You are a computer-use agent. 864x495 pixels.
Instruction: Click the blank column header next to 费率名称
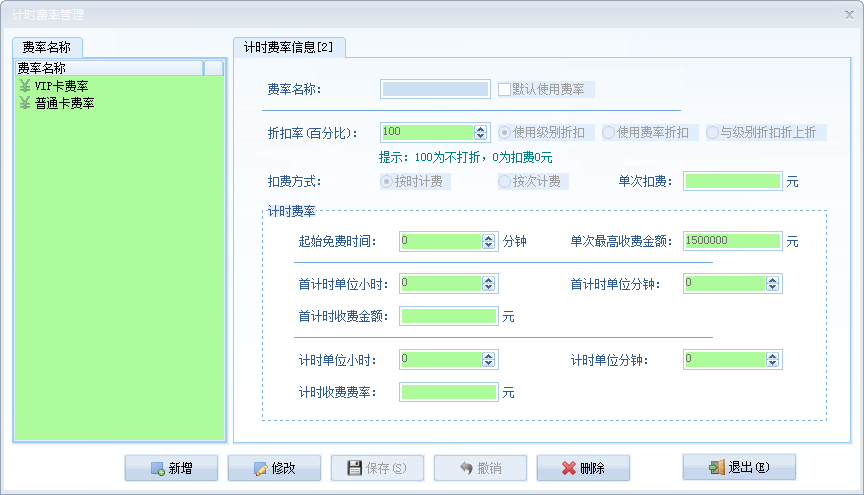pos(213,68)
